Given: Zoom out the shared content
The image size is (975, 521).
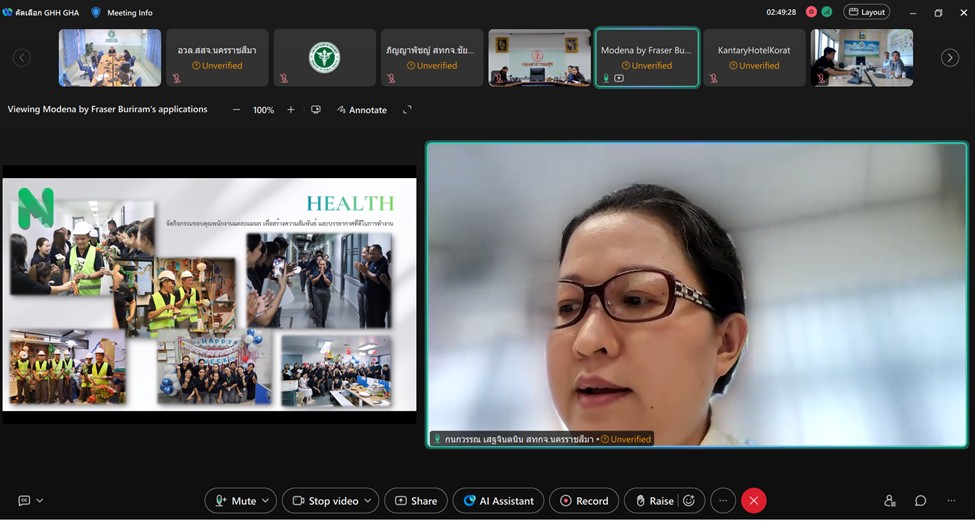Looking at the screenshot, I should [x=236, y=110].
